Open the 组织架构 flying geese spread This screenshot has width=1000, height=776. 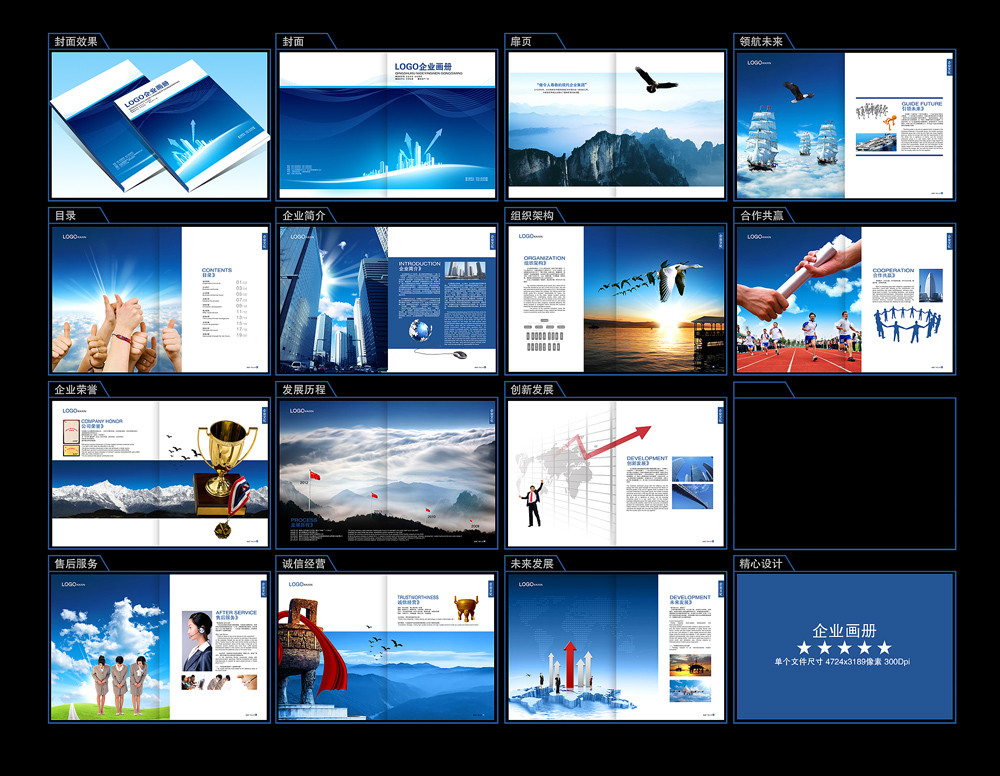(615, 299)
